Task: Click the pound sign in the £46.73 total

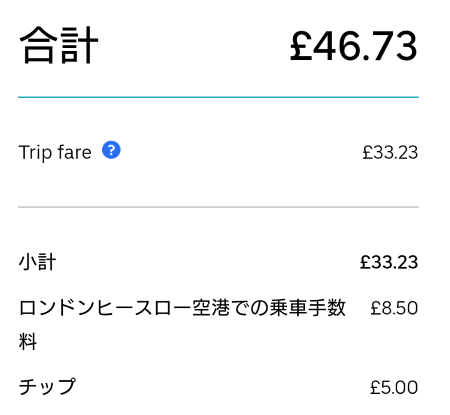Action: 301,46
